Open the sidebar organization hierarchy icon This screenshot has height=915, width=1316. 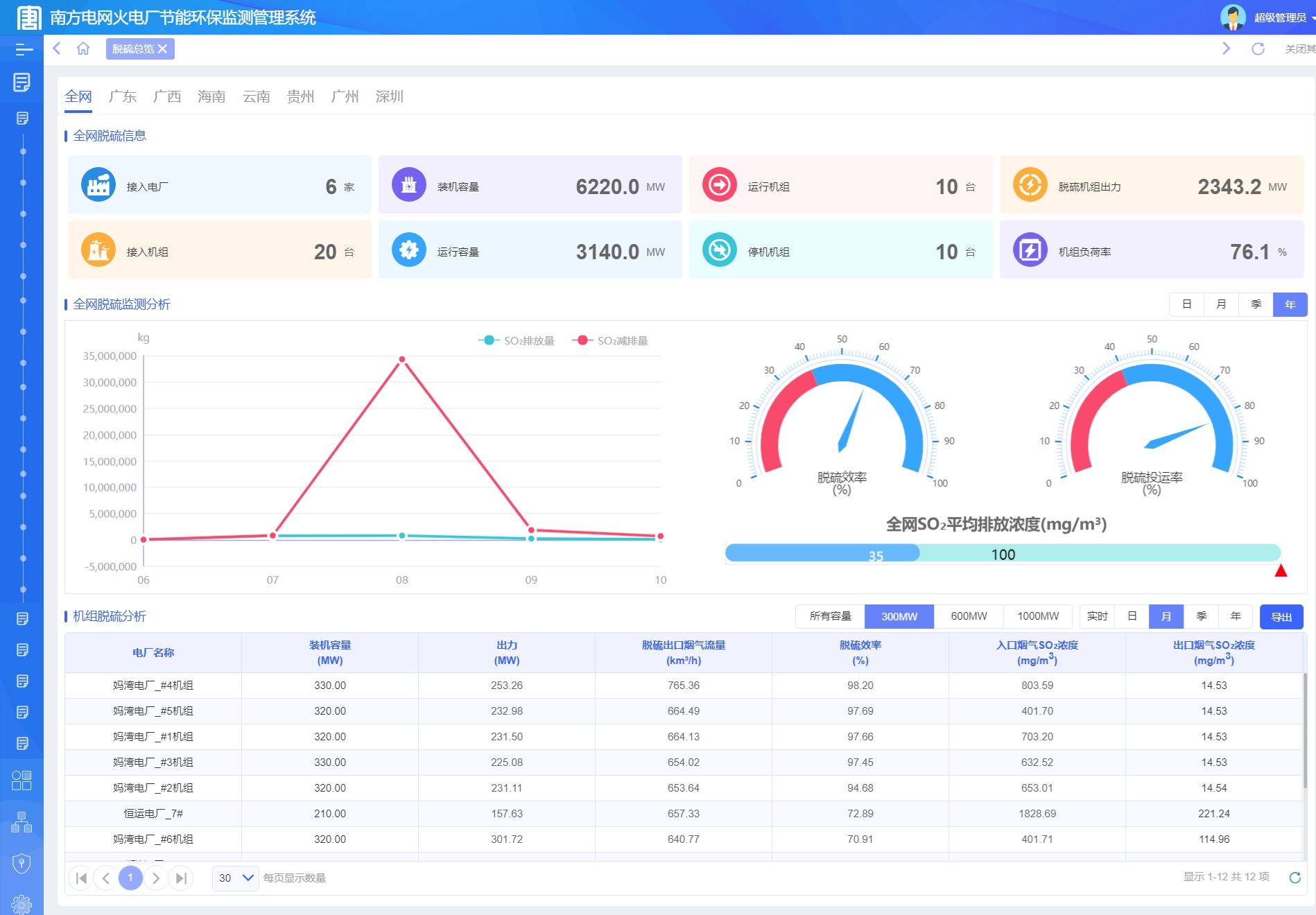click(x=21, y=822)
